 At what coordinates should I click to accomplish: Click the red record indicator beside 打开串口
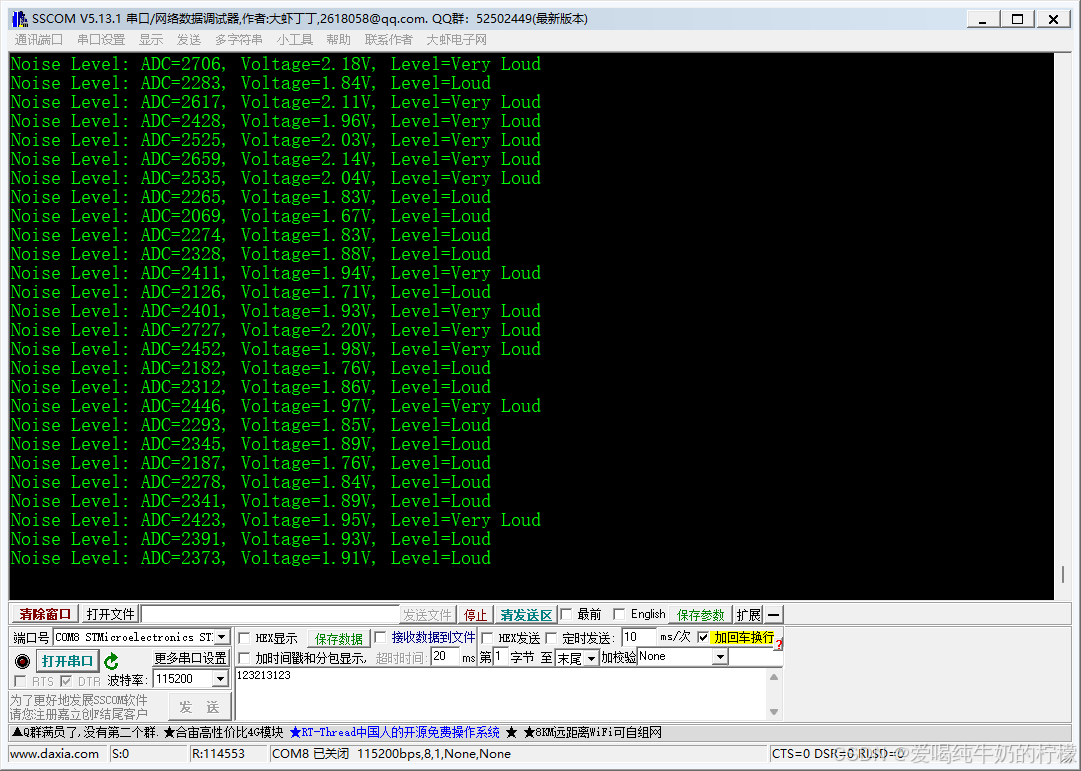(x=23, y=662)
